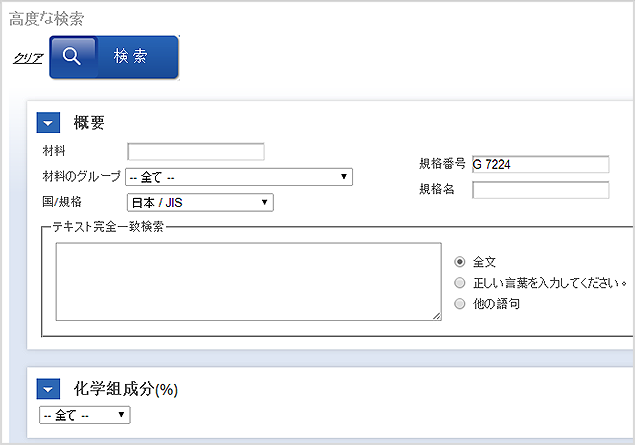Select the 他の語句 radio button
635x445 pixels.
(x=460, y=304)
